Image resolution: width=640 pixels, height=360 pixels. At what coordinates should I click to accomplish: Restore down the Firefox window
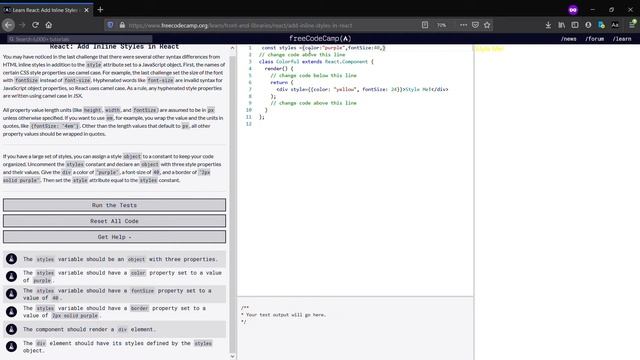click(x=611, y=9)
